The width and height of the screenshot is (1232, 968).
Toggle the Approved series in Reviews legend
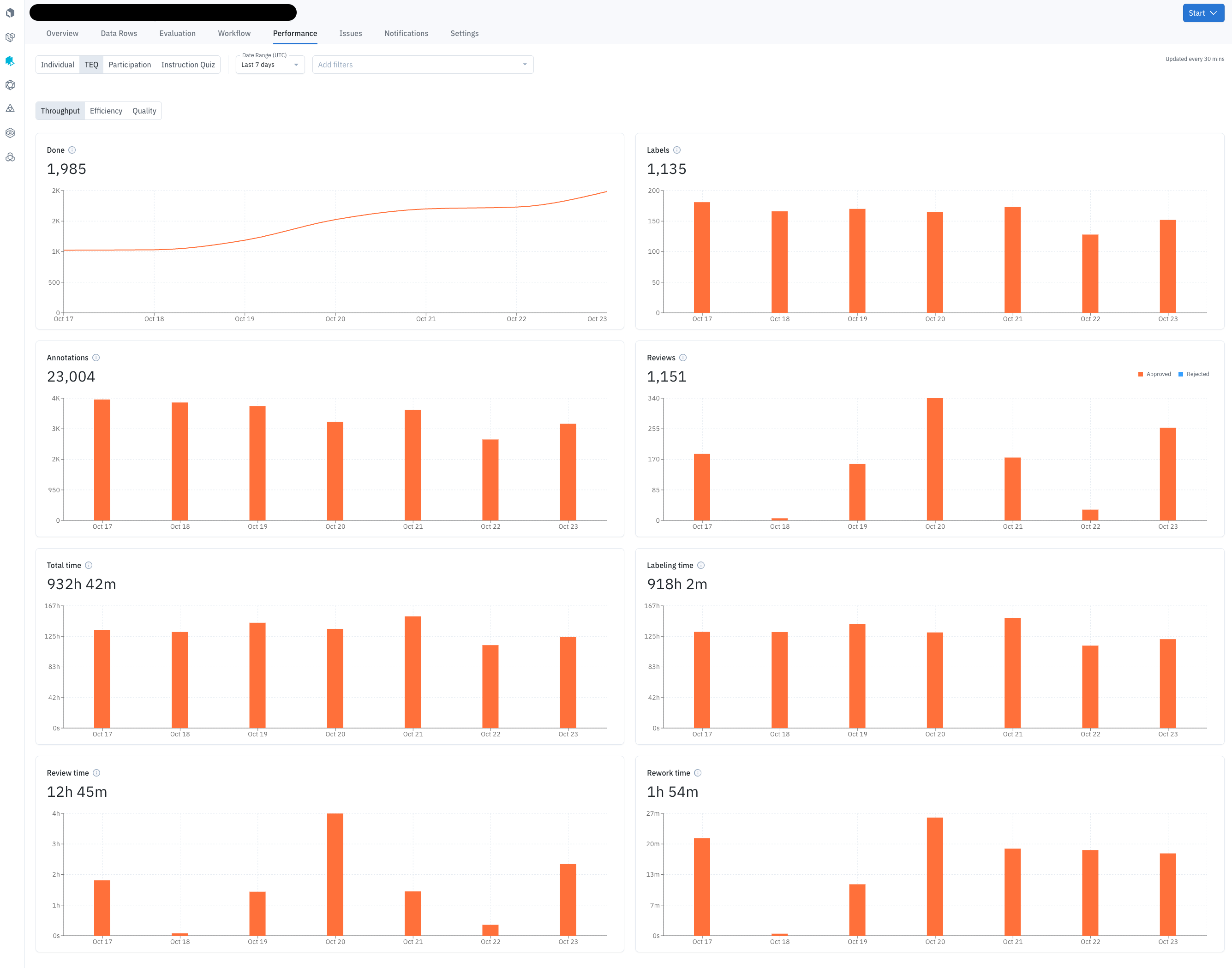pyautogui.click(x=1155, y=374)
